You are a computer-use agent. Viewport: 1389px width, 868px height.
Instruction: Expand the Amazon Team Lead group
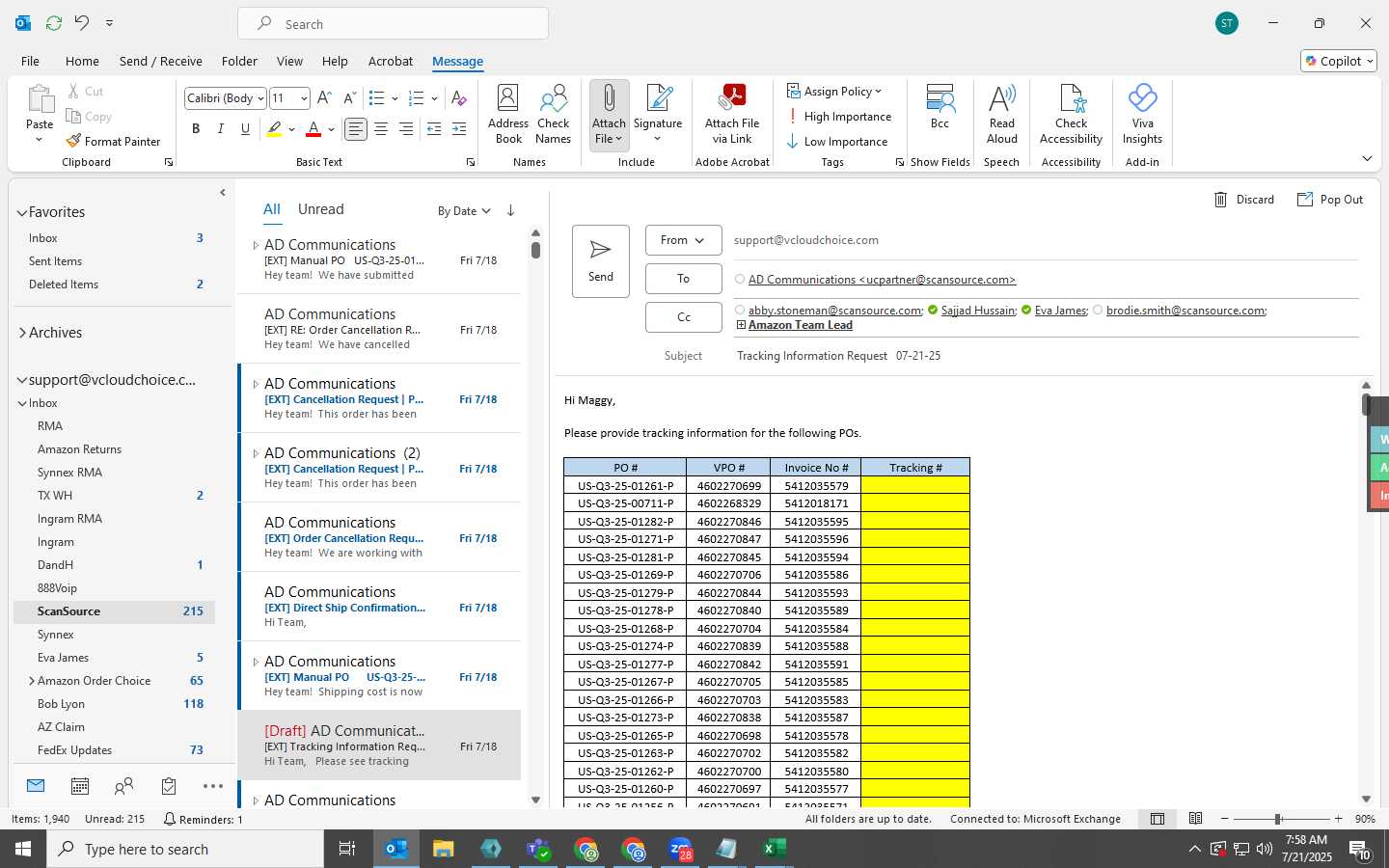(741, 325)
